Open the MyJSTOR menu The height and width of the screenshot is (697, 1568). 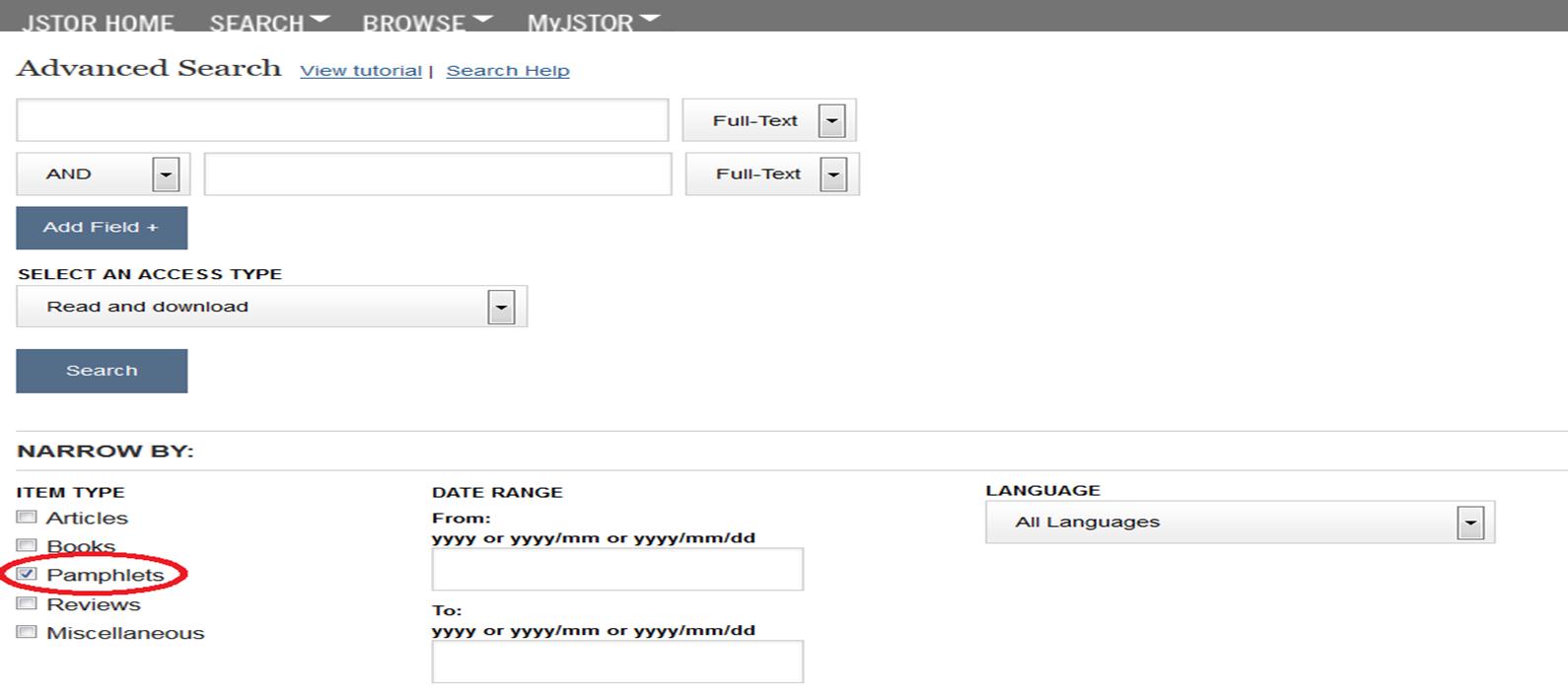[593, 22]
